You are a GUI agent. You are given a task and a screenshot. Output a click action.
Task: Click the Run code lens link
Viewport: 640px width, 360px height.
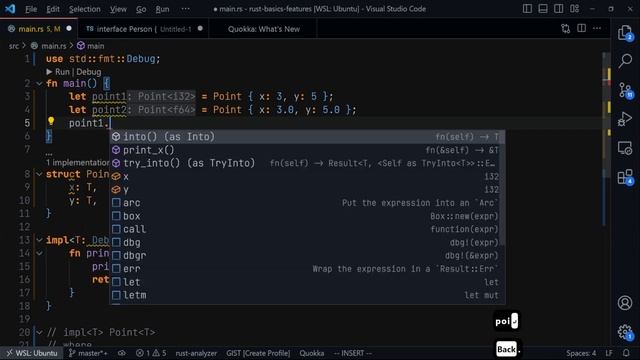pos(58,72)
